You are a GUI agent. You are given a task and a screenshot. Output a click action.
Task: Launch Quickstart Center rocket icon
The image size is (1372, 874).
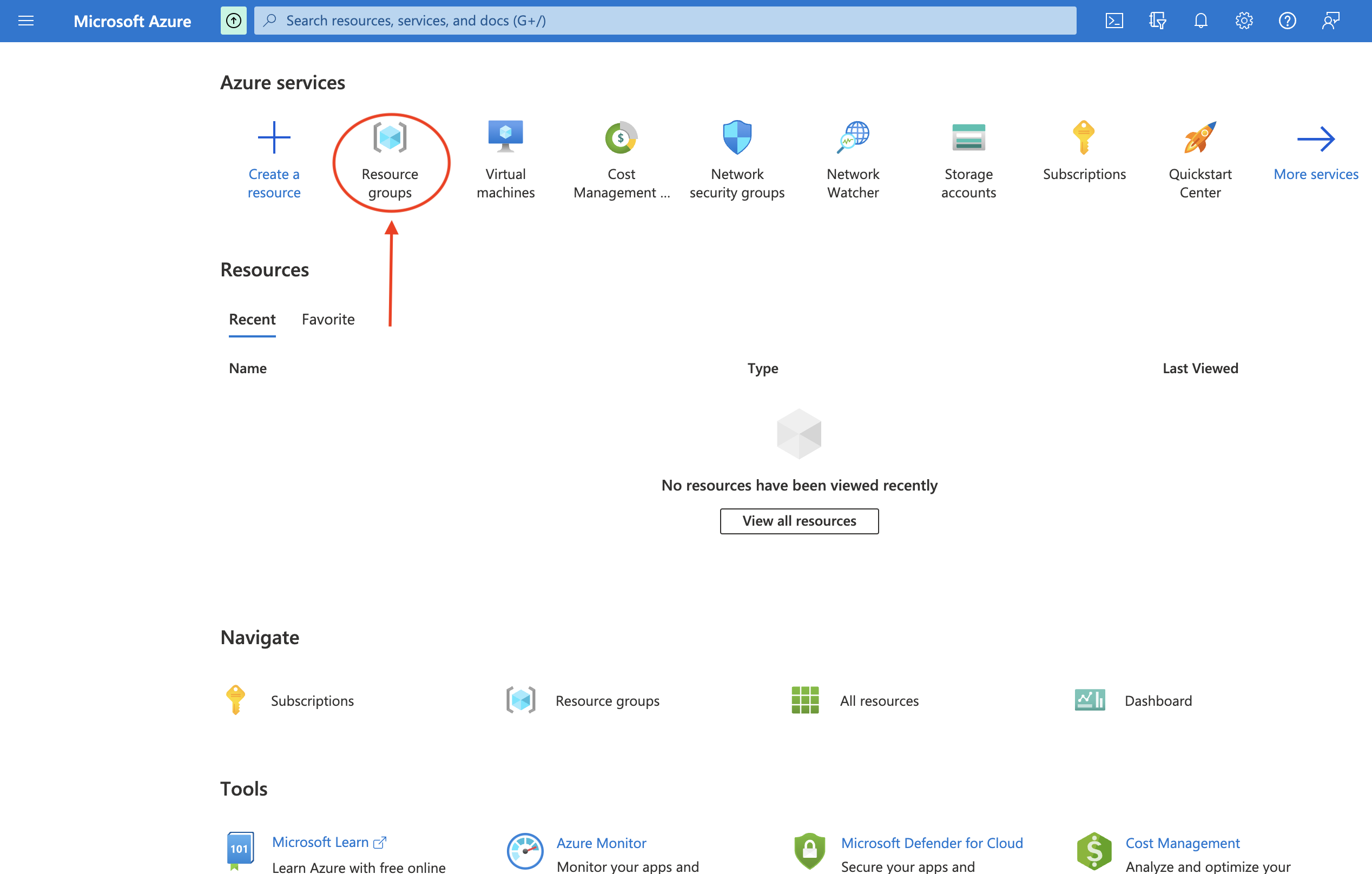(x=1200, y=137)
